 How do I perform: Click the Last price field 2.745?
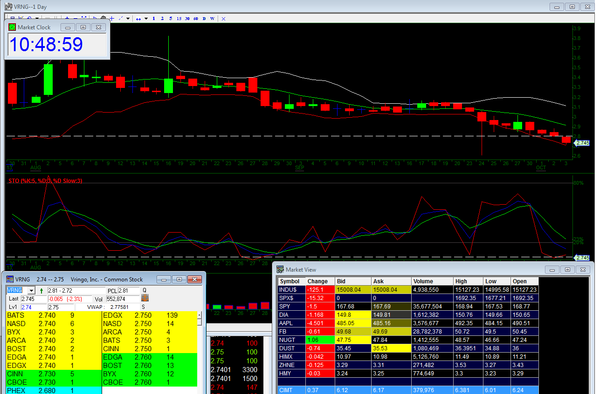click(x=33, y=299)
